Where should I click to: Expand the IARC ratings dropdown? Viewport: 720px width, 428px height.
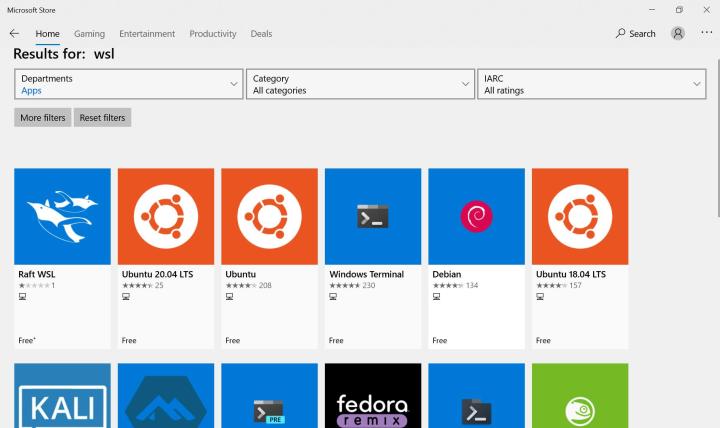592,84
